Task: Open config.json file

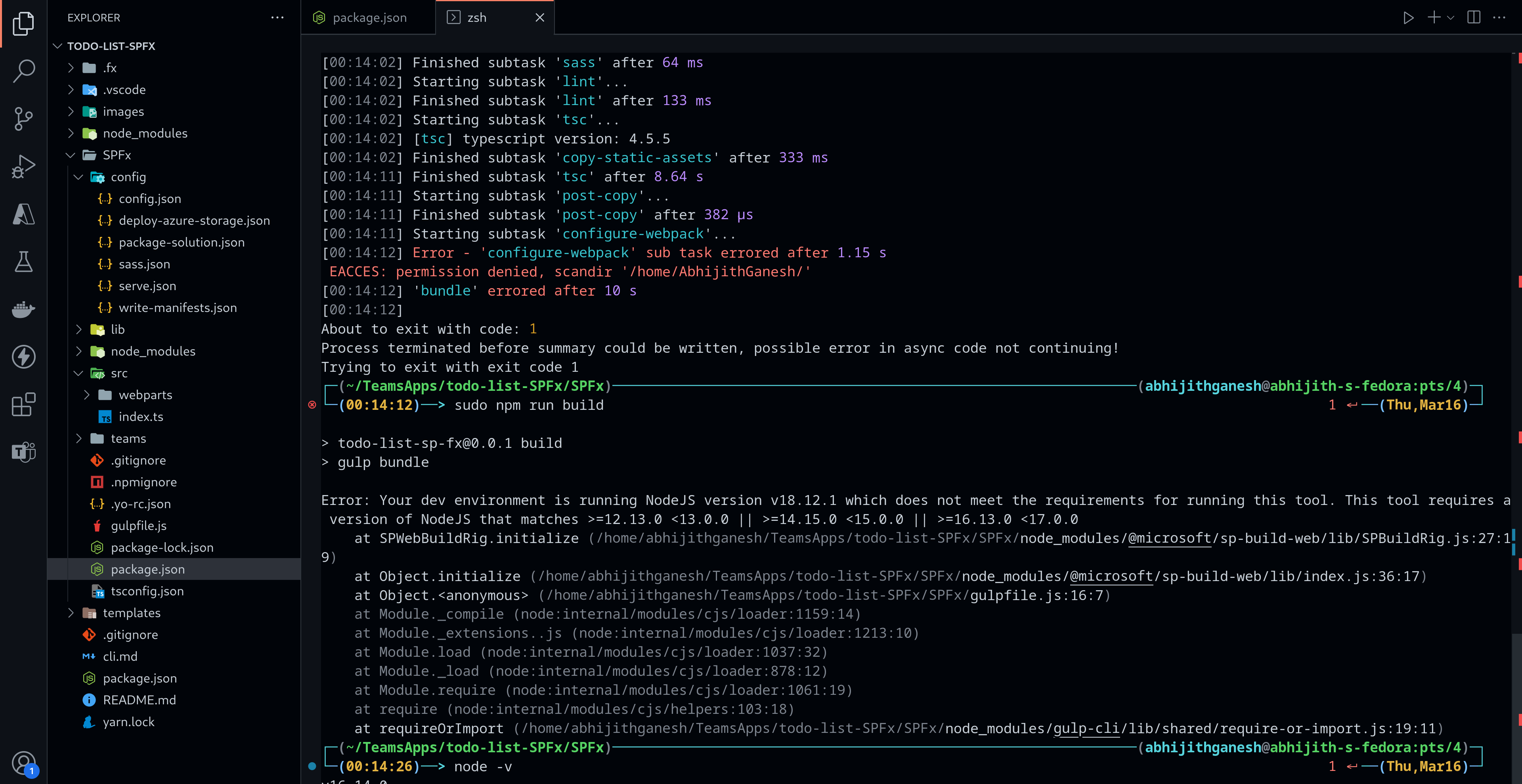Action: 150,199
